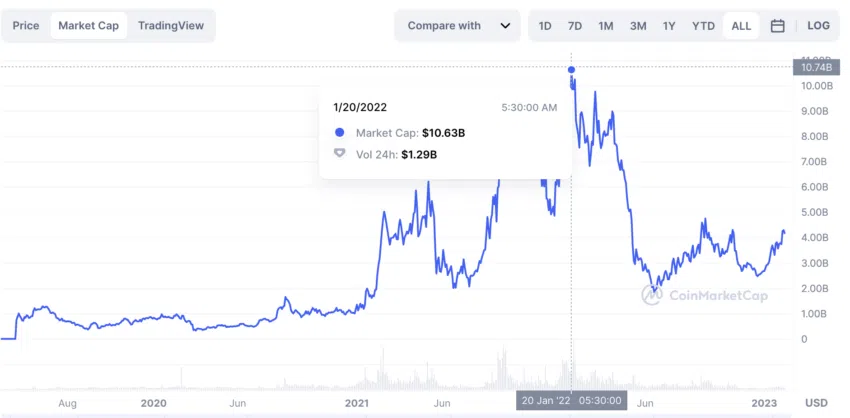
Task: Click the 10.74B price axis label
Action: 812,67
